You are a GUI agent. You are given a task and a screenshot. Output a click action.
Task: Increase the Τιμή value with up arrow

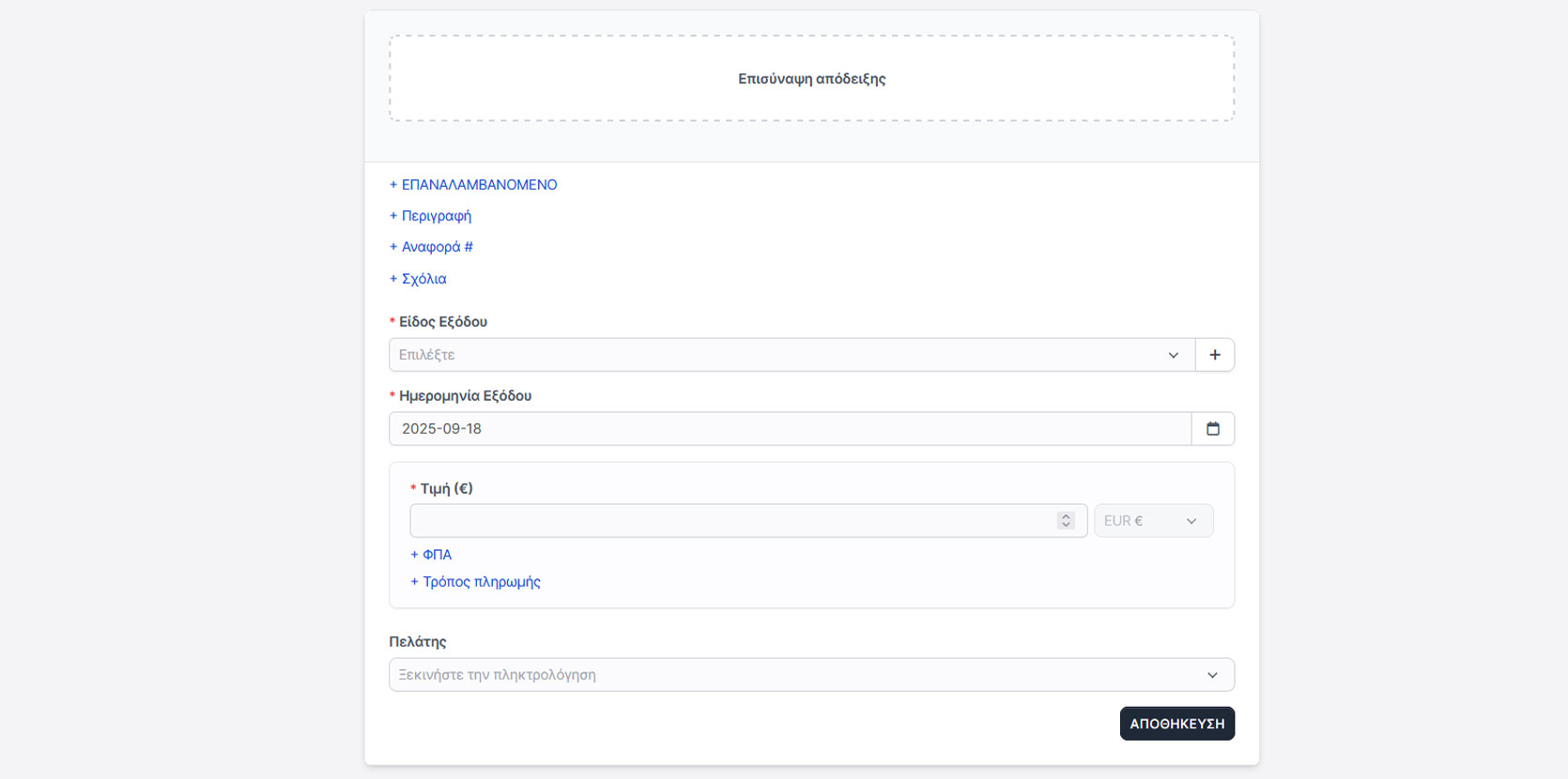point(1066,516)
